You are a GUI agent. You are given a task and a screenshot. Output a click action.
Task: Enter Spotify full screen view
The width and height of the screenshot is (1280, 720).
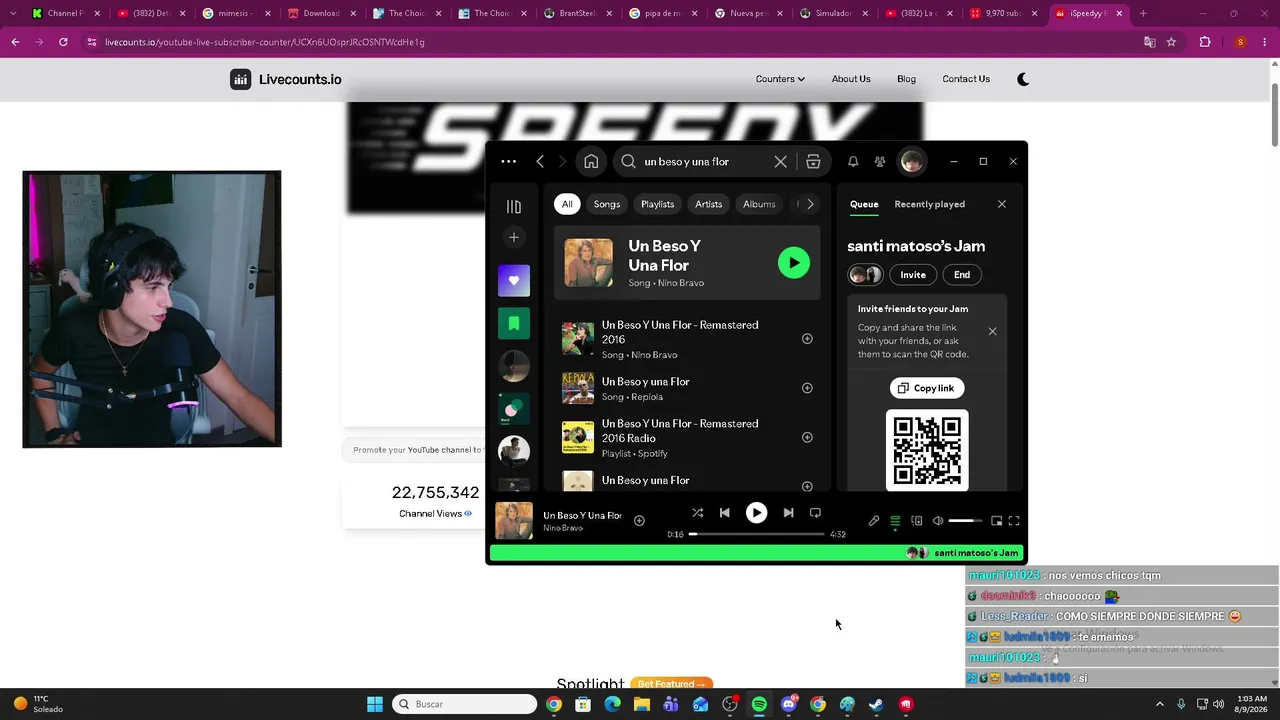tap(1014, 521)
